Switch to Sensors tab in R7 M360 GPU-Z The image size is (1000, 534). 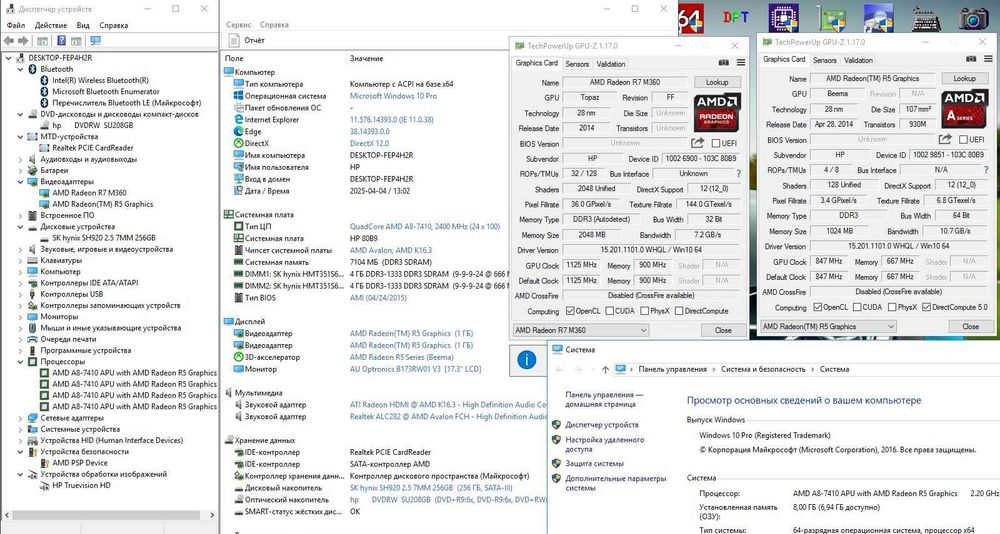(x=577, y=64)
